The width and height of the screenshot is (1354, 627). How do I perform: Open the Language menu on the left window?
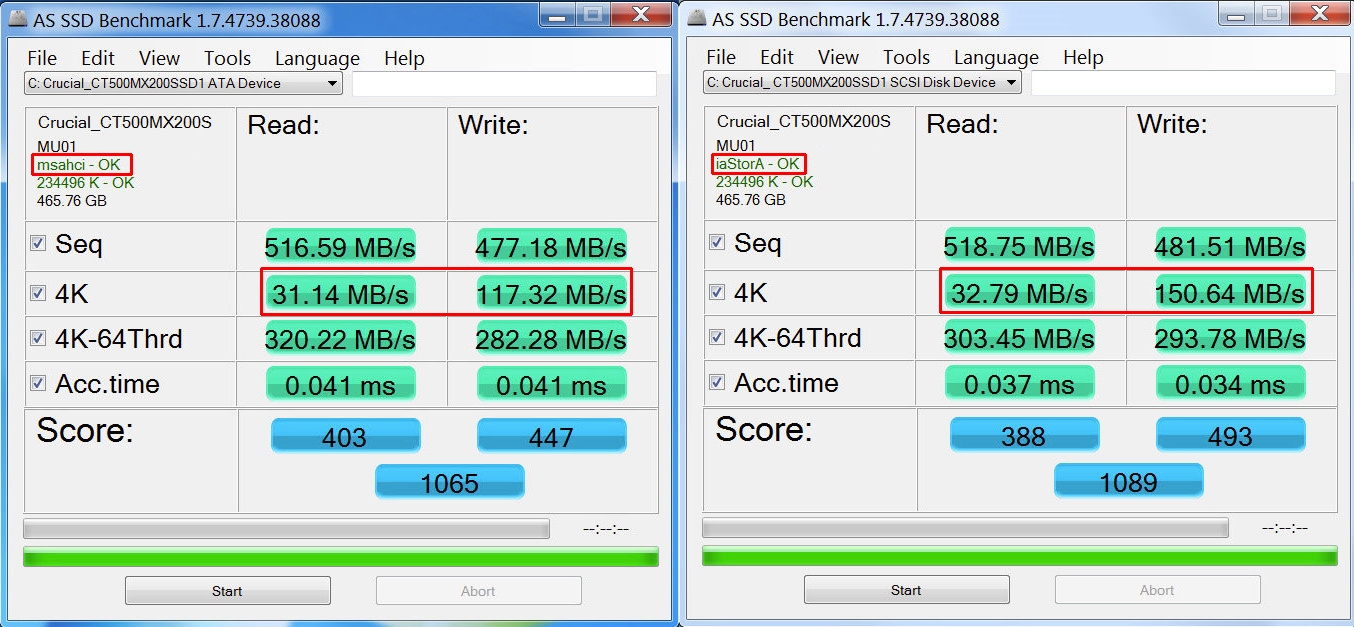click(x=316, y=58)
